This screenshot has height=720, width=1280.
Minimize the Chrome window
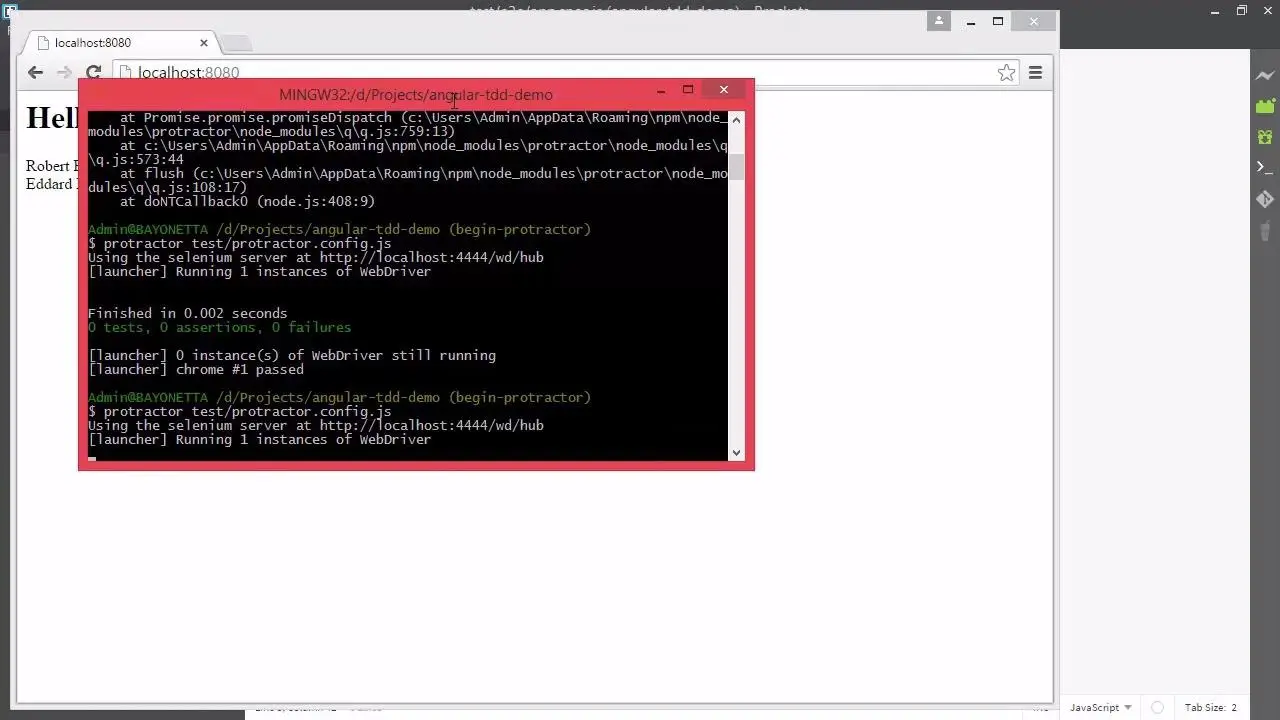(971, 21)
